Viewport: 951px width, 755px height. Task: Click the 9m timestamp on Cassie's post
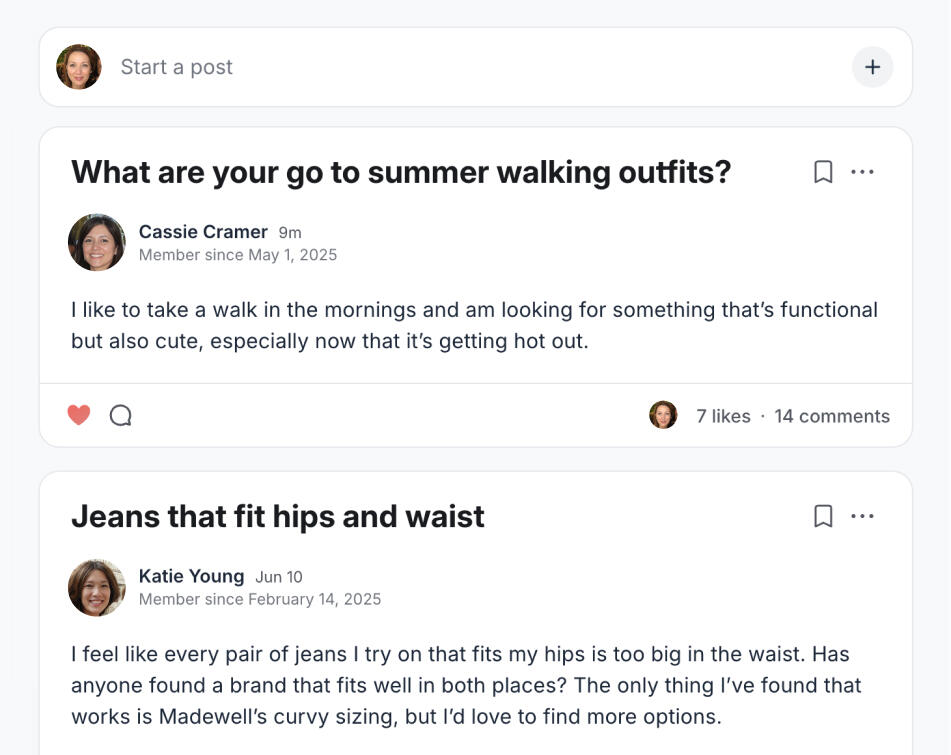tap(290, 233)
